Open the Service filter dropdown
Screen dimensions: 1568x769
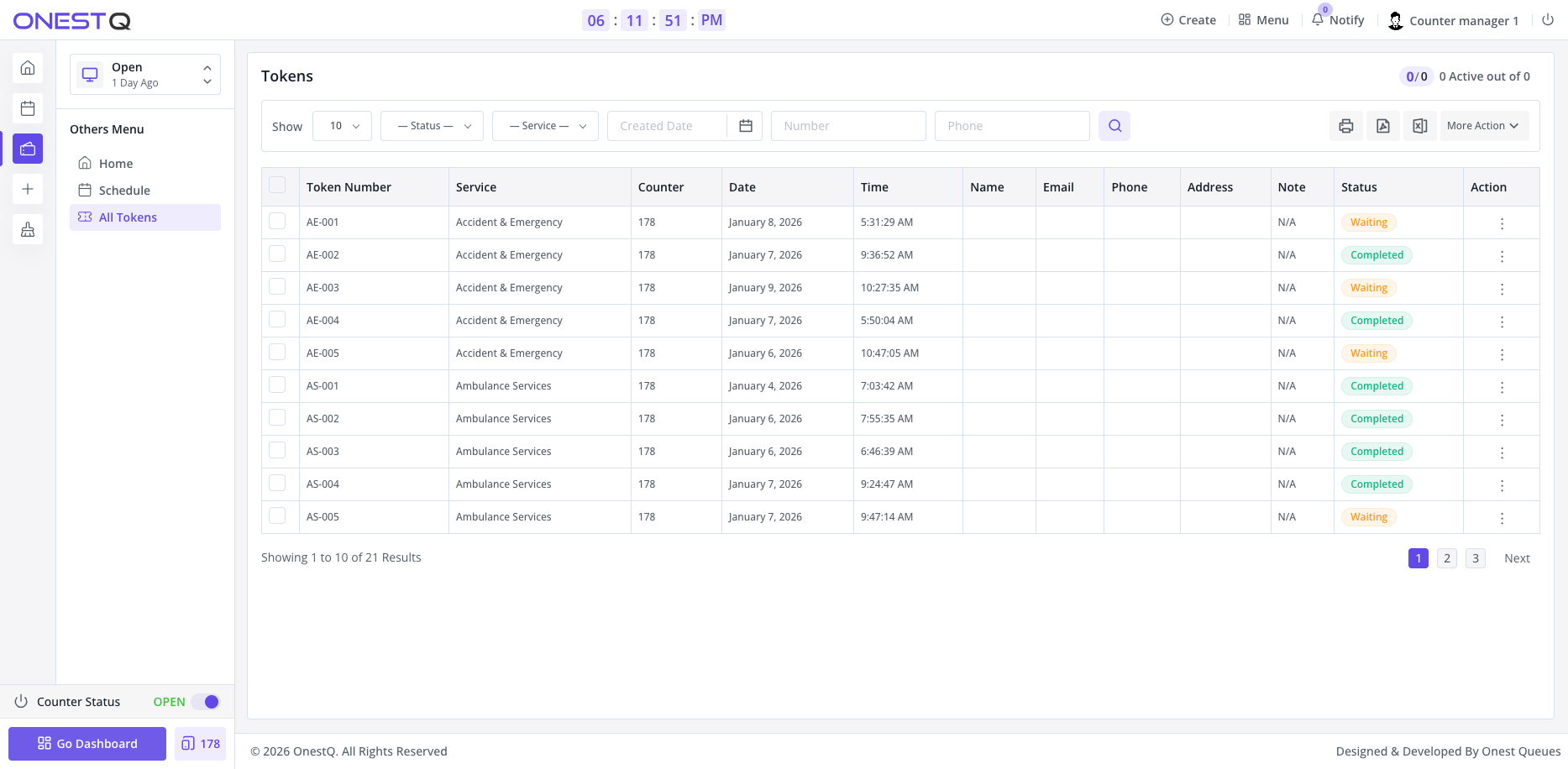point(545,126)
